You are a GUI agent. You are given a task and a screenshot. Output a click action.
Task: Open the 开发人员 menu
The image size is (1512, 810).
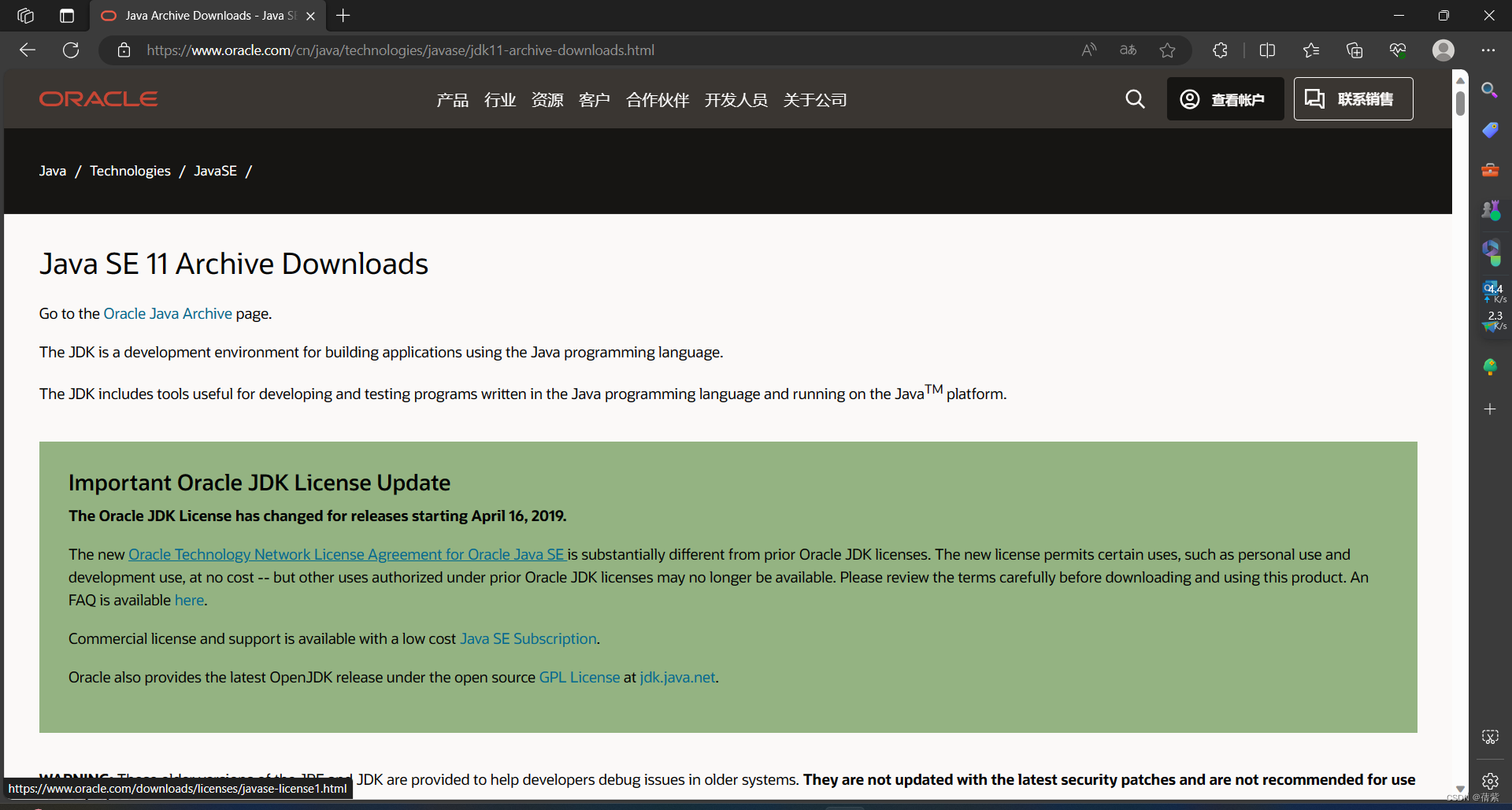click(736, 100)
